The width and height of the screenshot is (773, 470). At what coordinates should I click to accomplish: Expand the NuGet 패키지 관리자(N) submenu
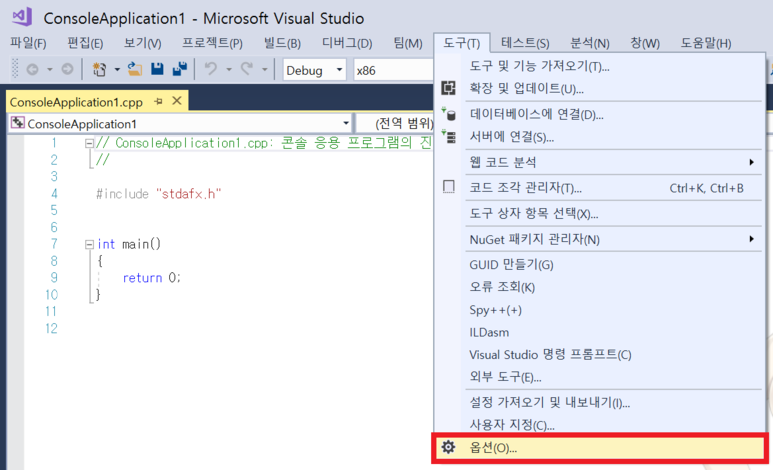pos(599,239)
